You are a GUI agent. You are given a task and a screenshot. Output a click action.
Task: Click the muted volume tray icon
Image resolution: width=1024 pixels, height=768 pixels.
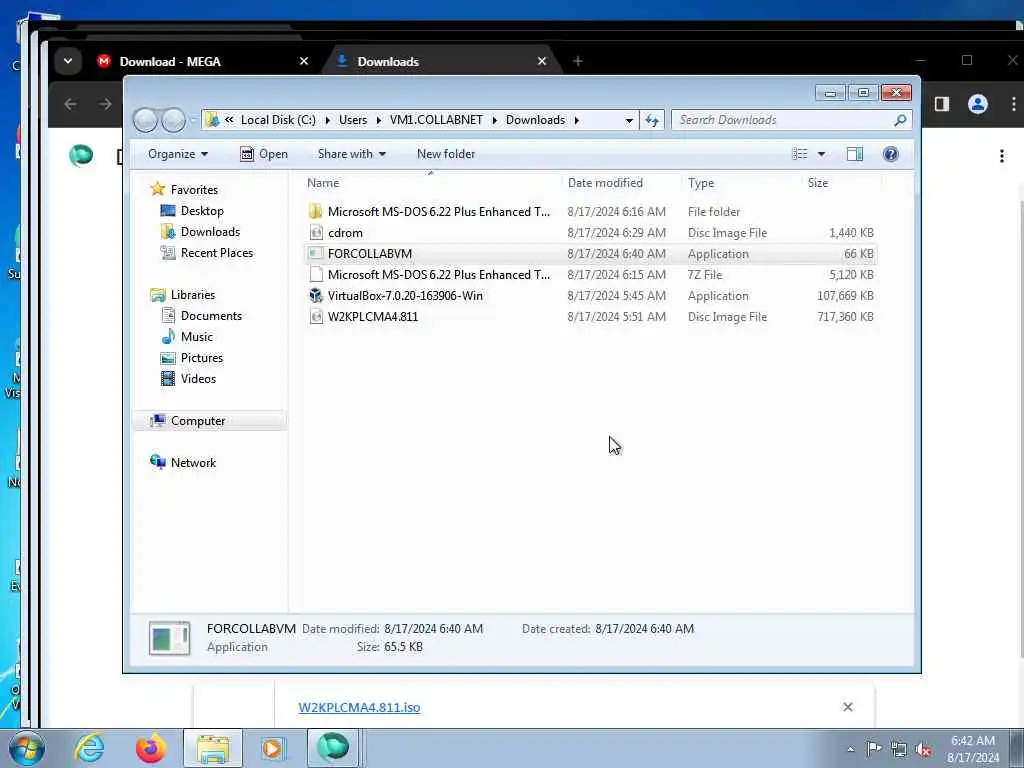[x=923, y=750]
